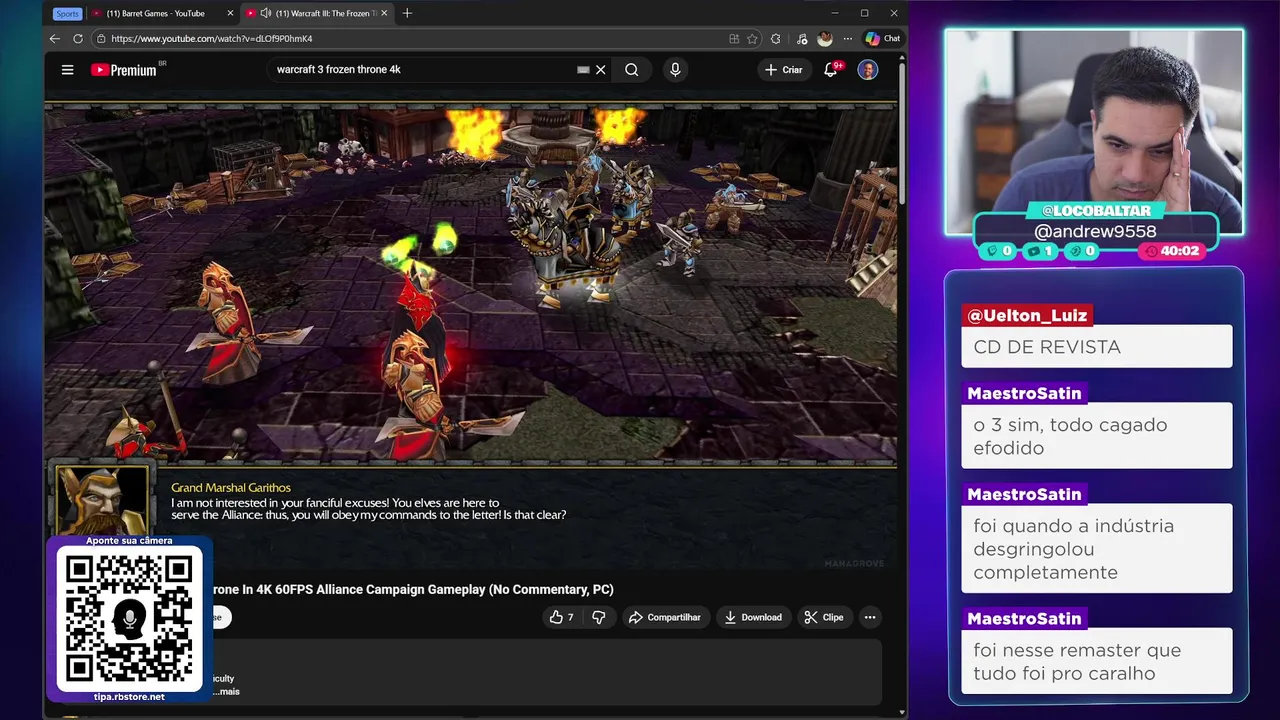Open browser settings and more ellipsis
1280x720 pixels.
pyautogui.click(x=848, y=38)
